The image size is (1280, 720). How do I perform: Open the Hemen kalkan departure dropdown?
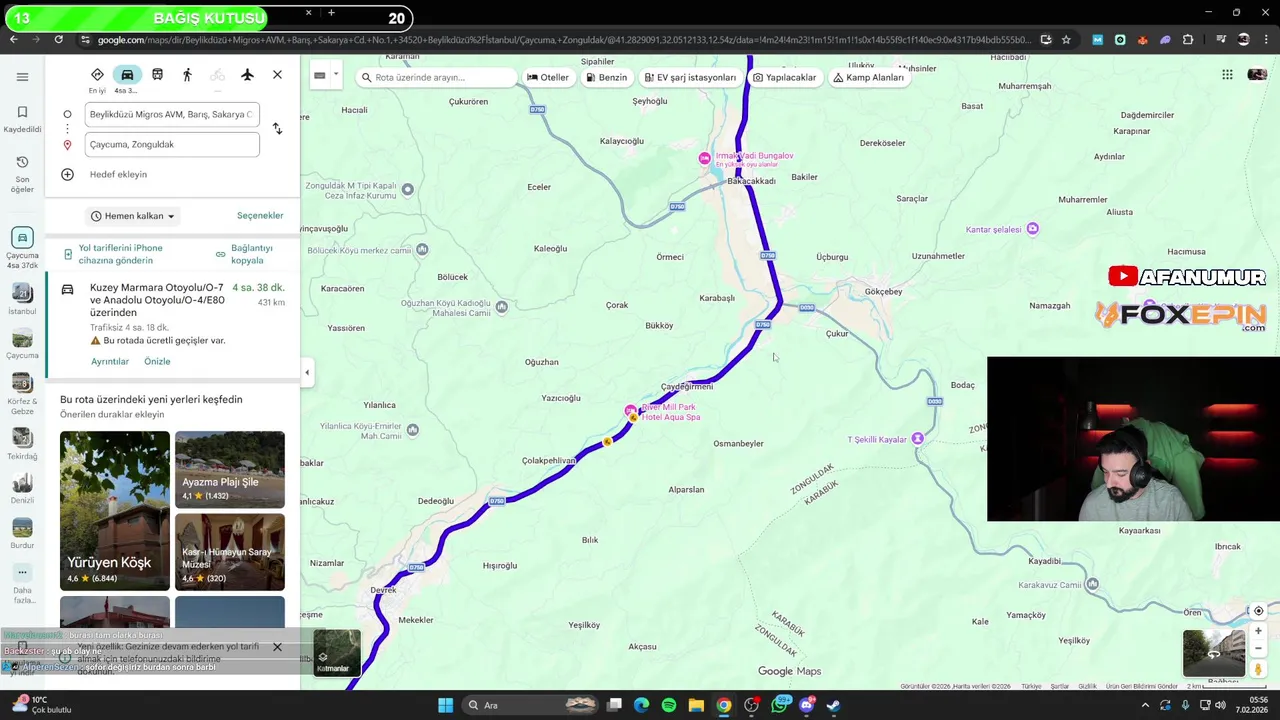tap(132, 216)
